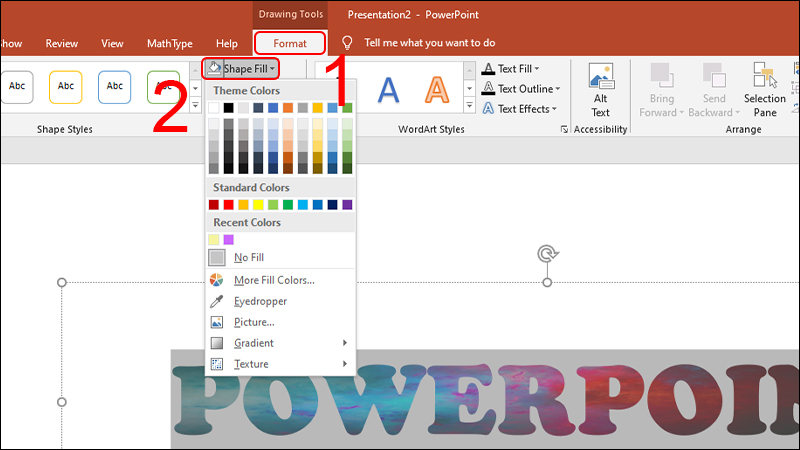
Task: Open the Texture submenu
Action: pos(280,364)
